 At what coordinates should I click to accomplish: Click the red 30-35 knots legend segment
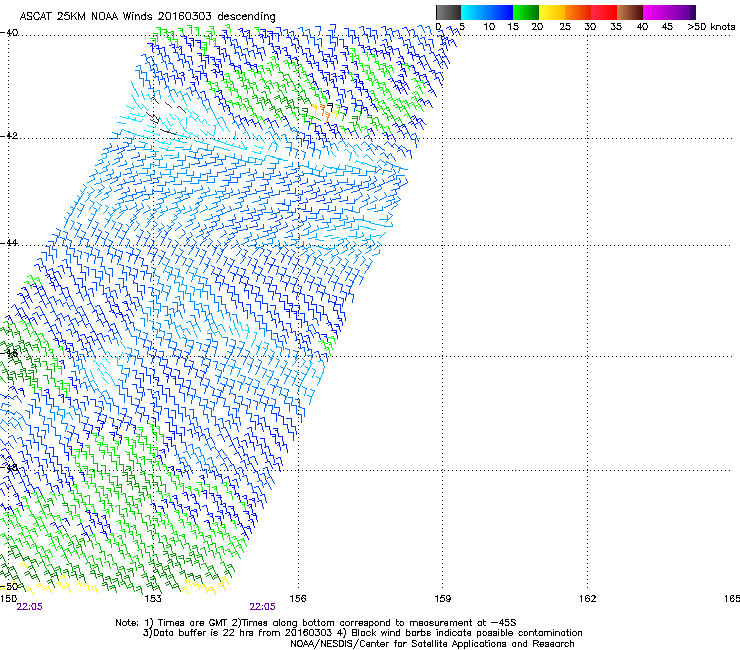tap(604, 12)
